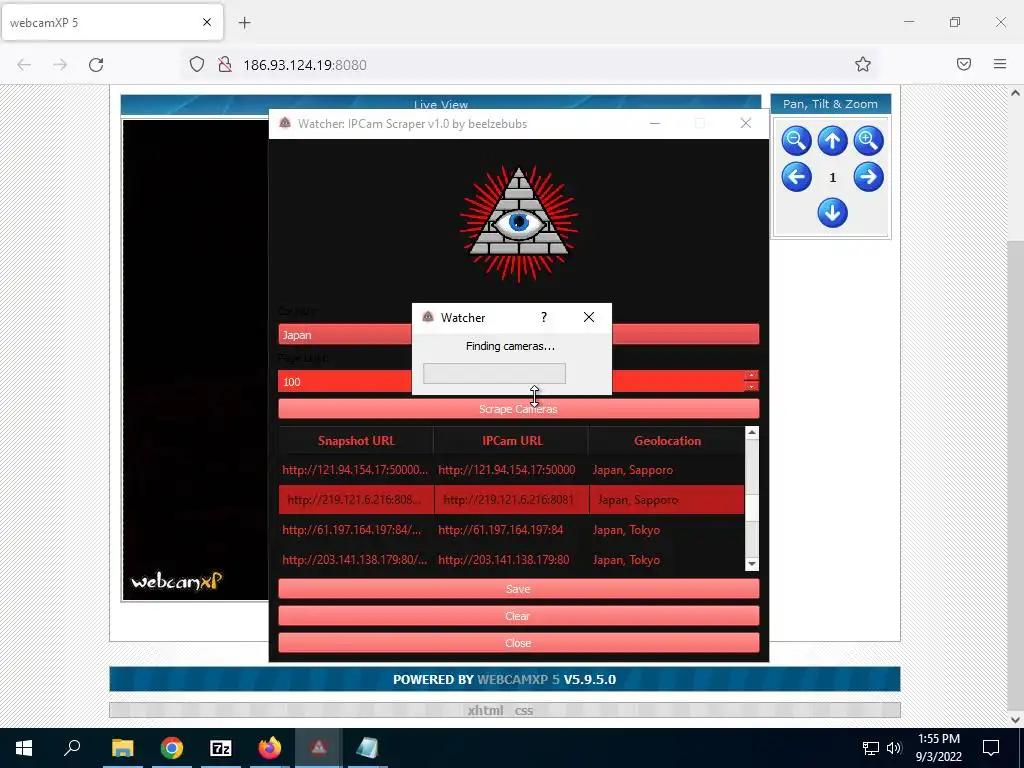Select the http://203.141.138.179:80 IPCam URL cell
The image size is (1024, 768).
(x=511, y=560)
